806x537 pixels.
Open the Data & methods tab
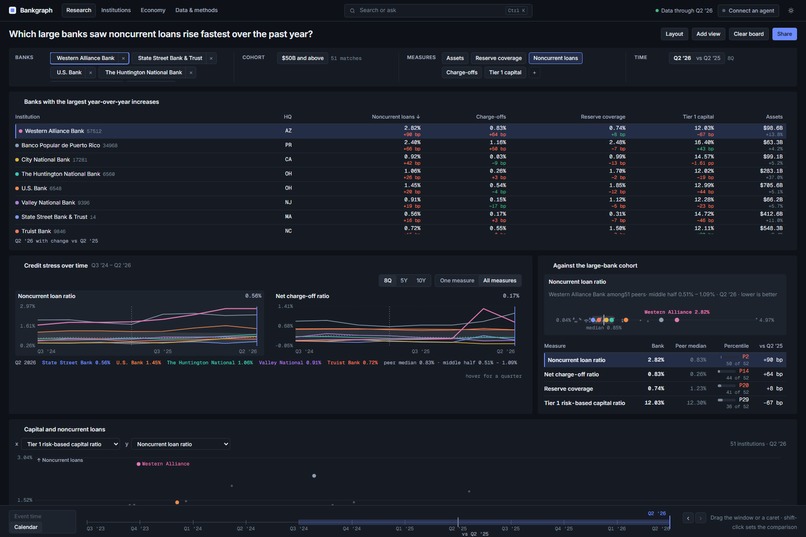[196, 10]
